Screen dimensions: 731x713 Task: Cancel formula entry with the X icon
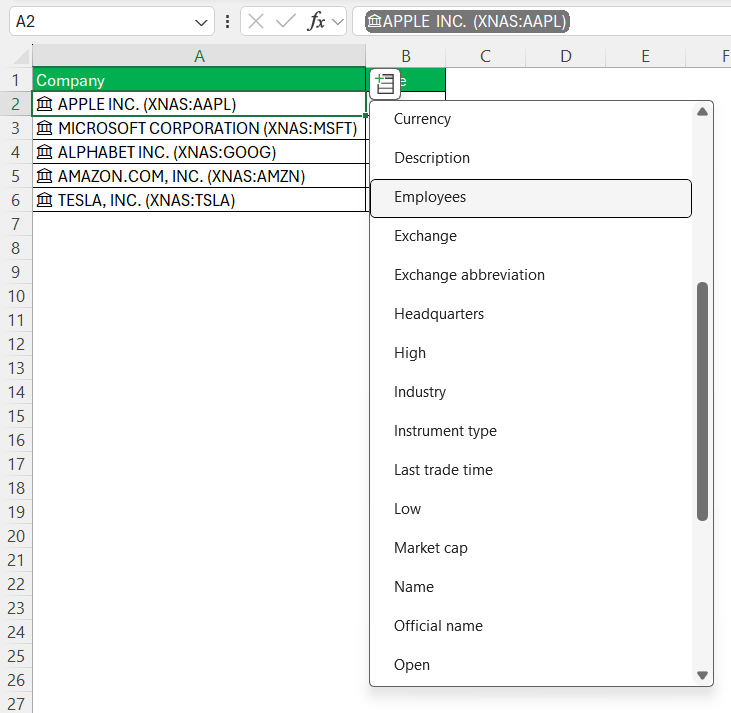click(x=256, y=21)
